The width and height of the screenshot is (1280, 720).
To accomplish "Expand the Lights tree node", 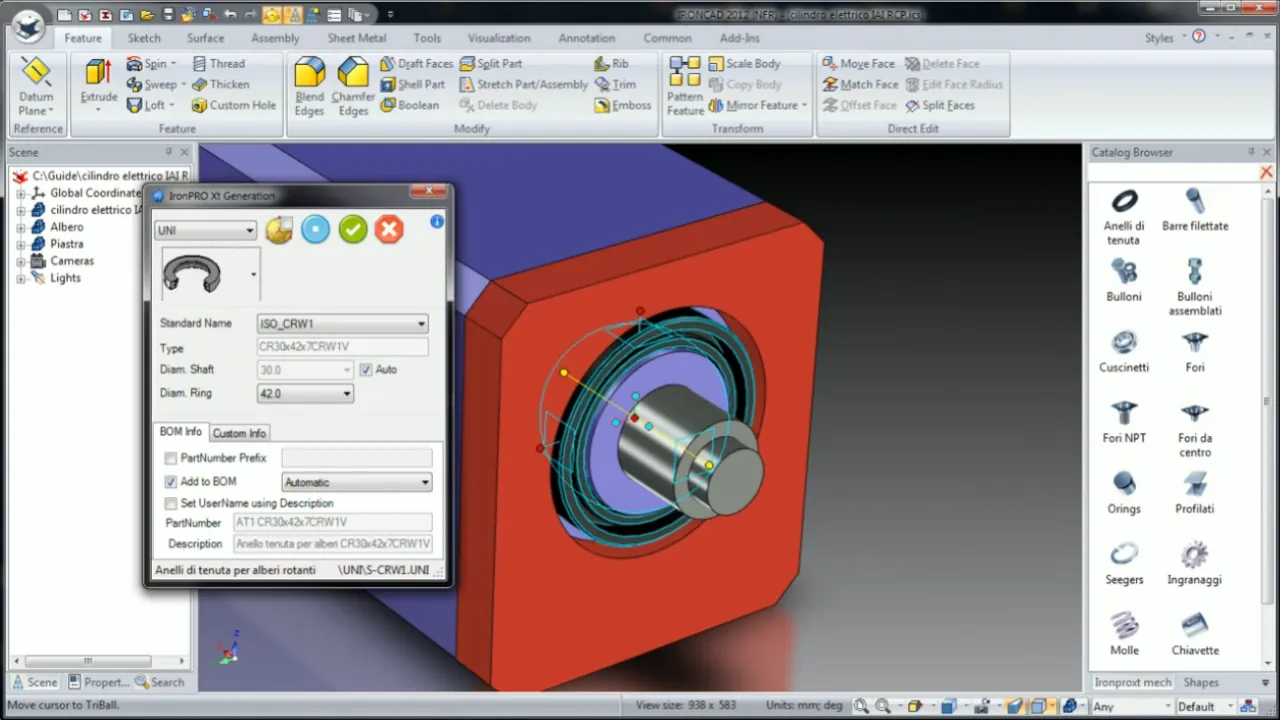I will pos(21,278).
